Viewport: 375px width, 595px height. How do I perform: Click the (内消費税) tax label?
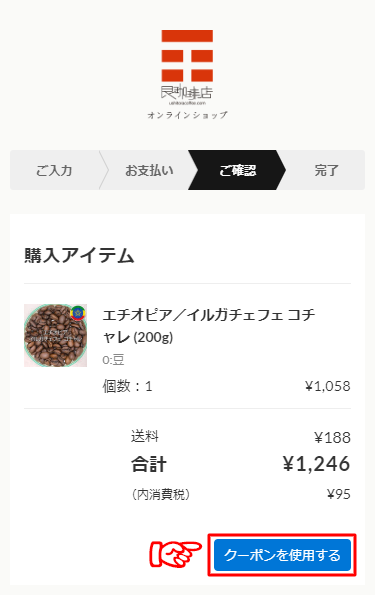161,494
